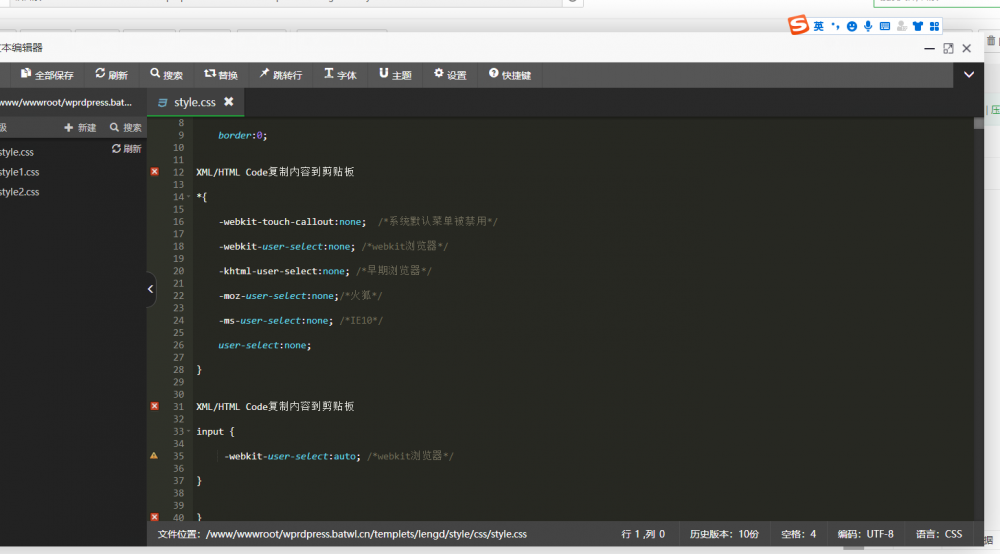Screen dimensions: 1000x554
Task: Click the line 26 user-select:none code
Action: pyautogui.click(x=265, y=345)
